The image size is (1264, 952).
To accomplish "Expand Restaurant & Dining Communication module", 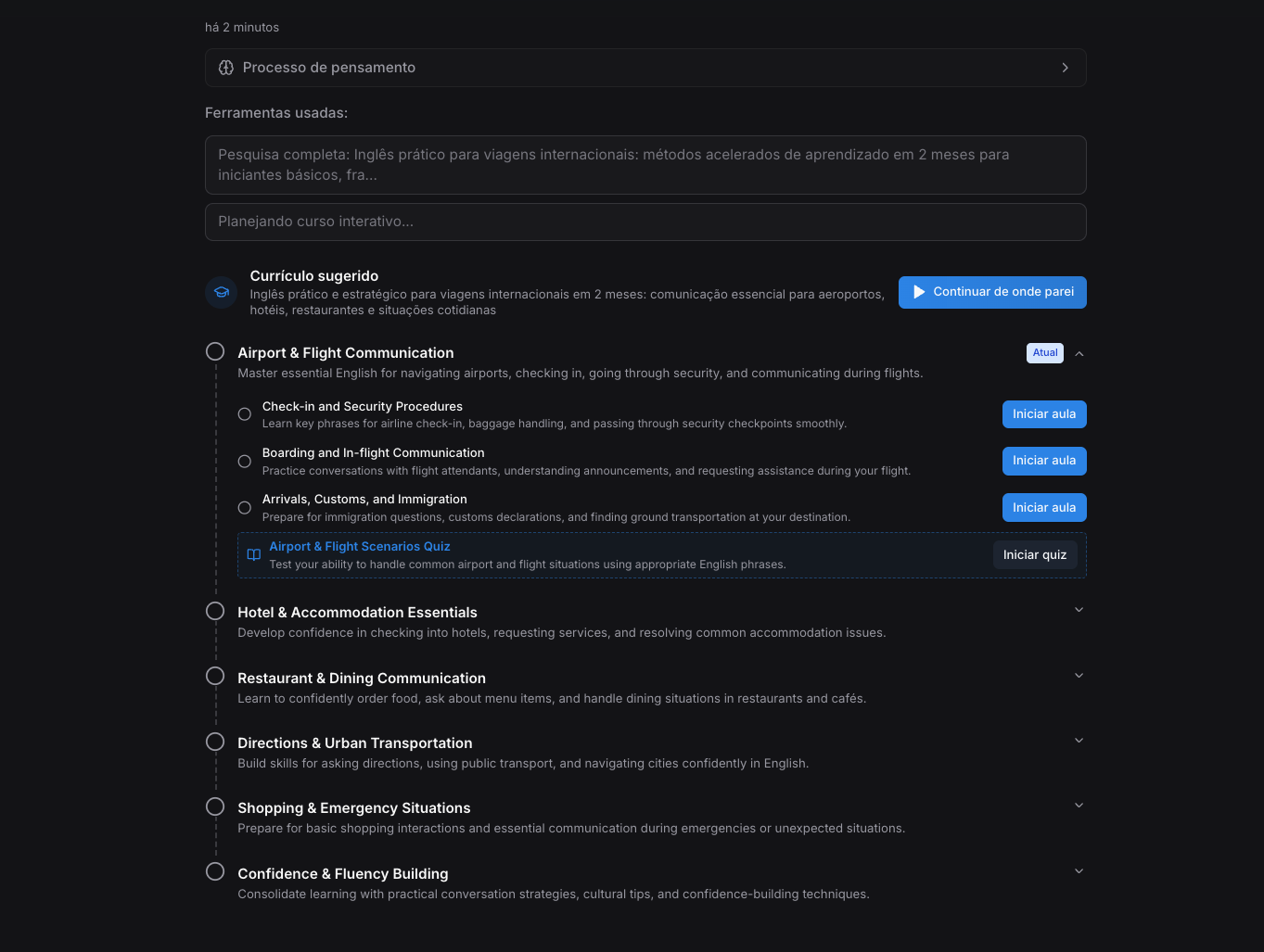I will point(1079,675).
